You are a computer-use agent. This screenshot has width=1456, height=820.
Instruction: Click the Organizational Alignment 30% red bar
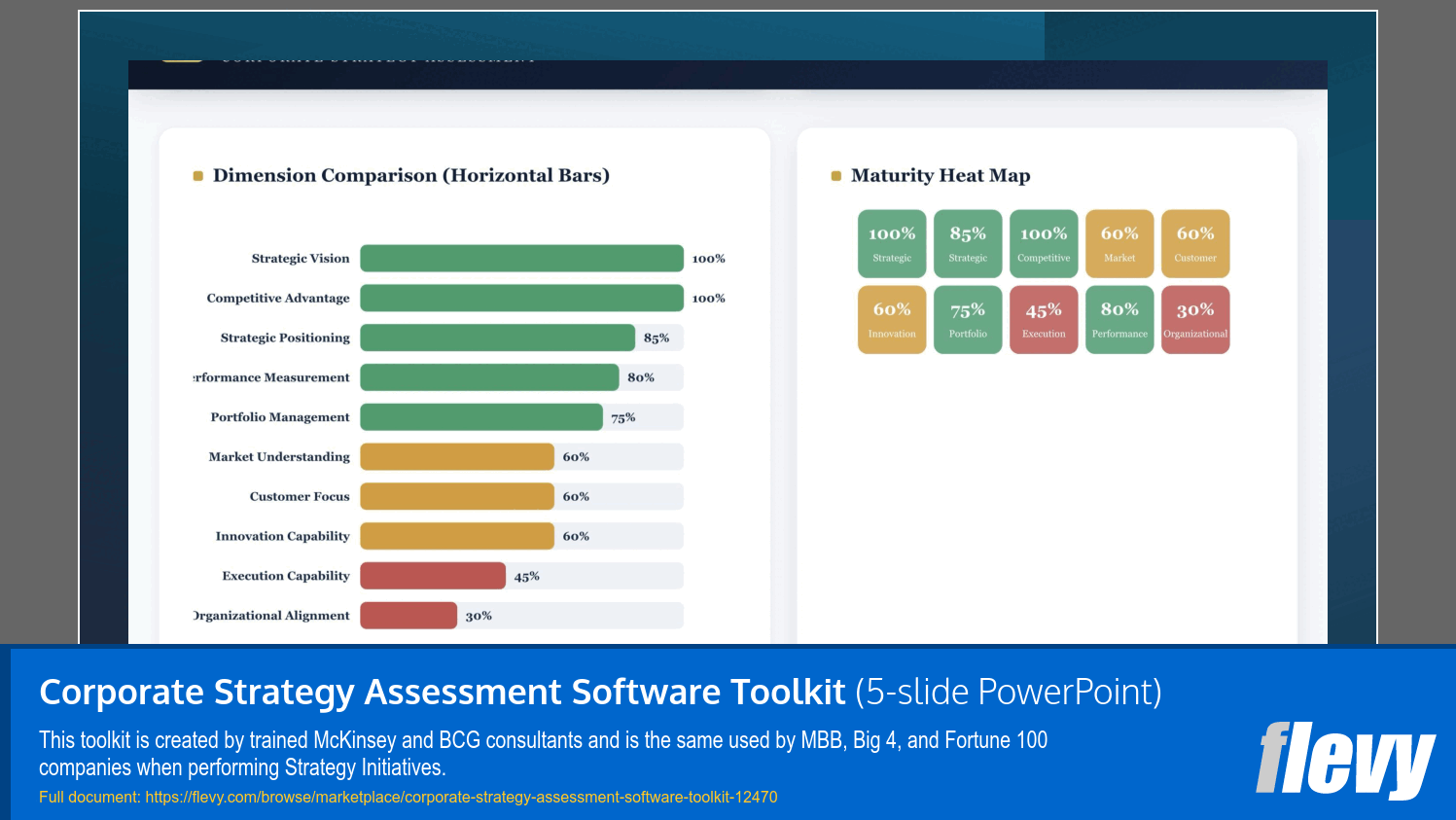pos(408,616)
